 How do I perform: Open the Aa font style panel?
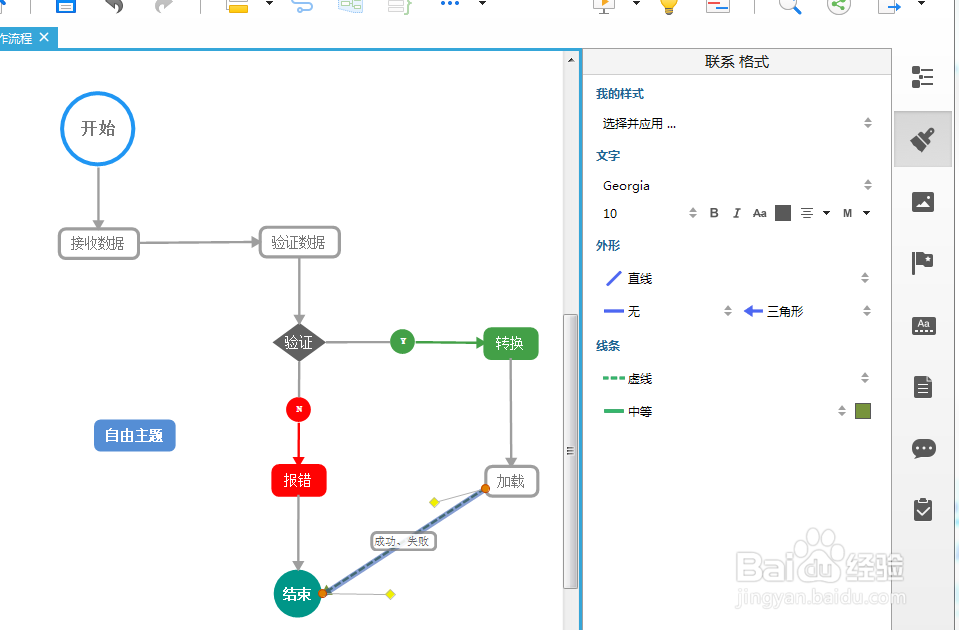(x=922, y=324)
